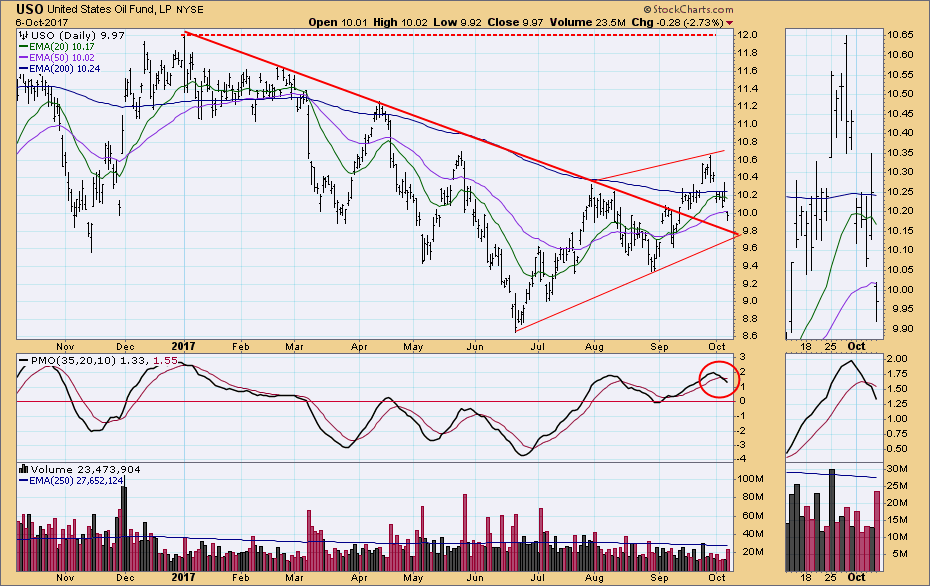Click the 1.75 label on zoomed PMO axis
Screen dimensions: 930x586
point(897,374)
